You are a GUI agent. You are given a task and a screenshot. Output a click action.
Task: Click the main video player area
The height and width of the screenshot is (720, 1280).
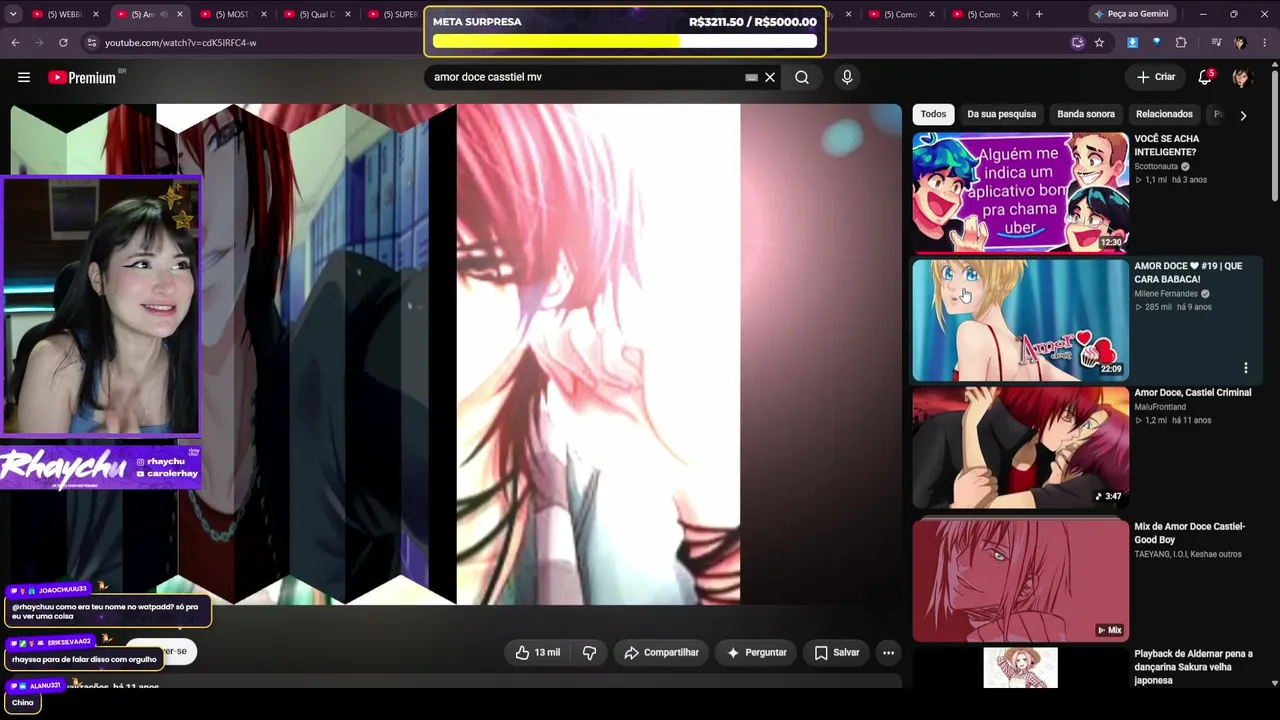(x=456, y=354)
